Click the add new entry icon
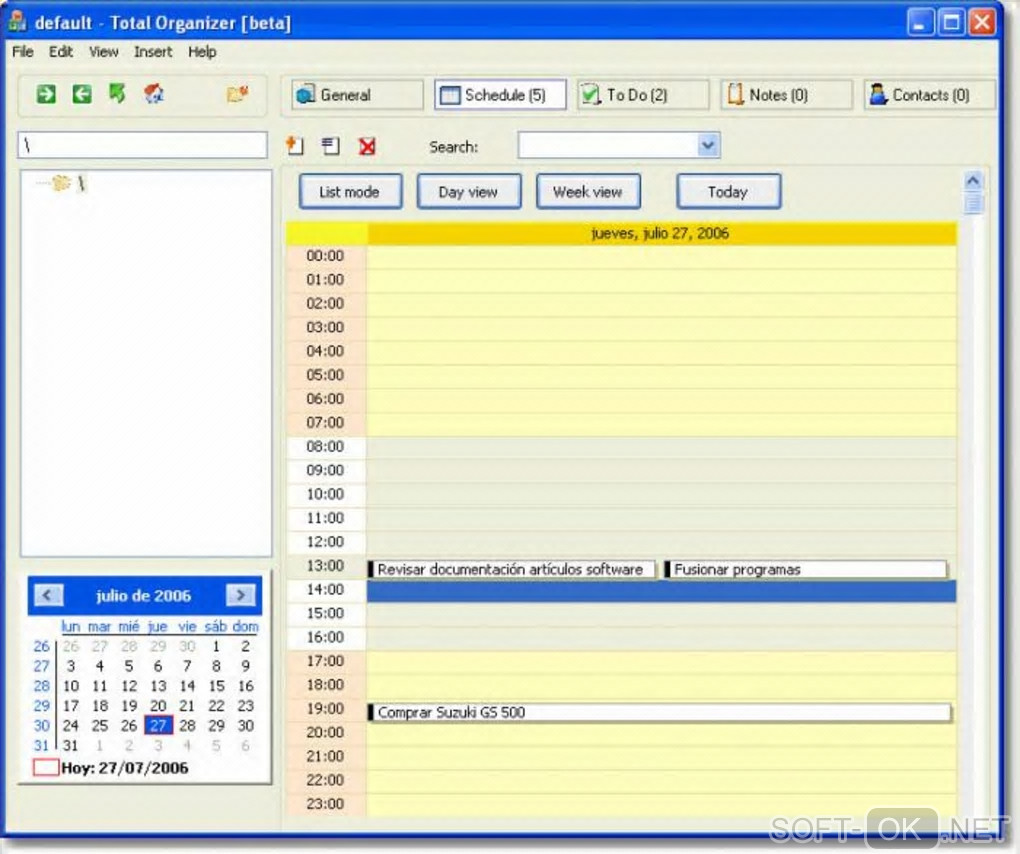This screenshot has height=854, width=1020. [295, 146]
